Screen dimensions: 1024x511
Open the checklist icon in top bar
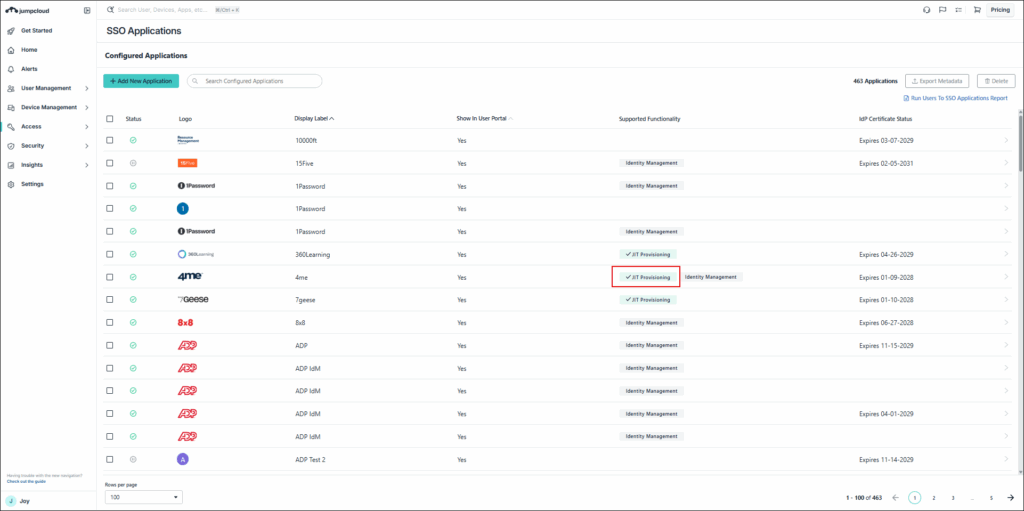click(x=958, y=10)
